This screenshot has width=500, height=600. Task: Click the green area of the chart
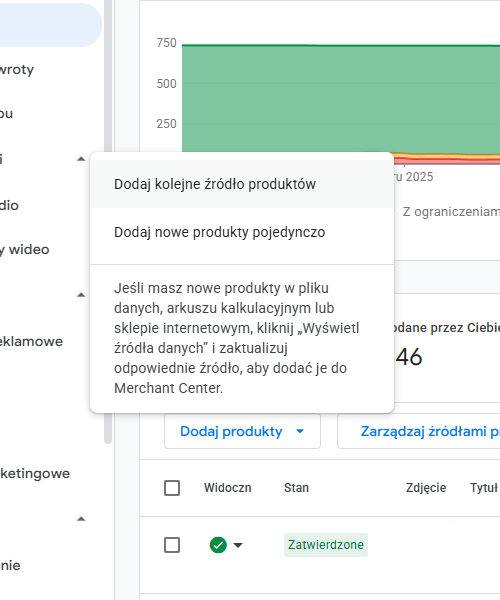tap(340, 98)
